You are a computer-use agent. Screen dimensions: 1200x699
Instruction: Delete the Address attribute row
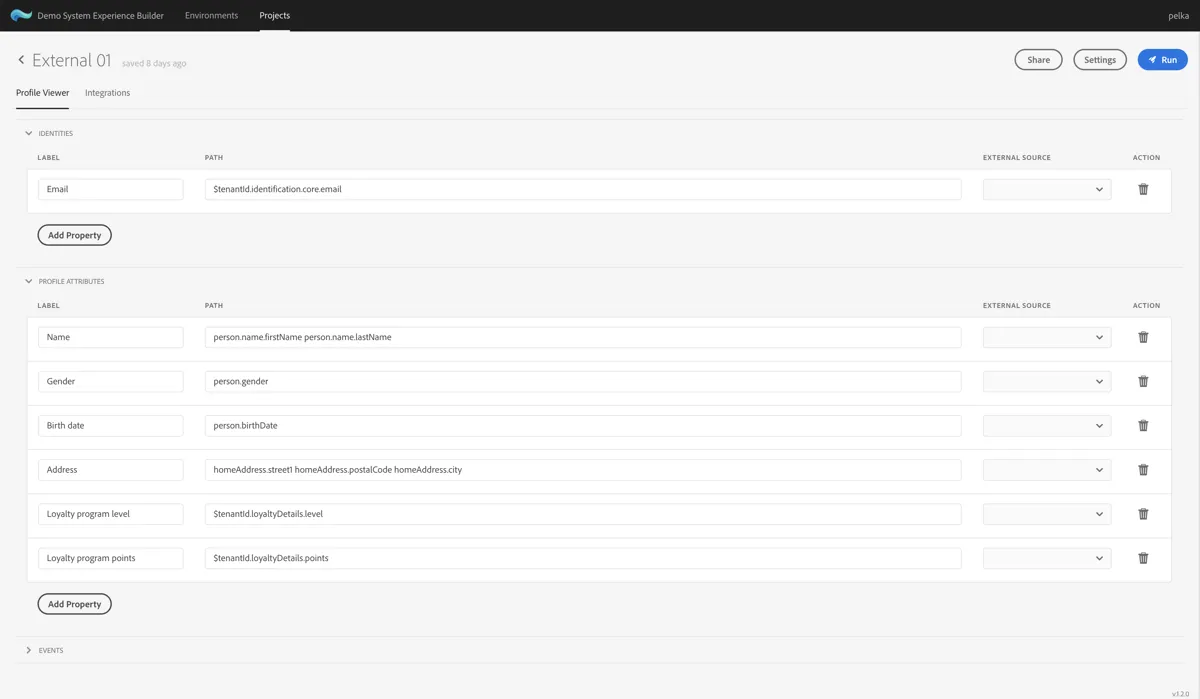pyautogui.click(x=1143, y=470)
